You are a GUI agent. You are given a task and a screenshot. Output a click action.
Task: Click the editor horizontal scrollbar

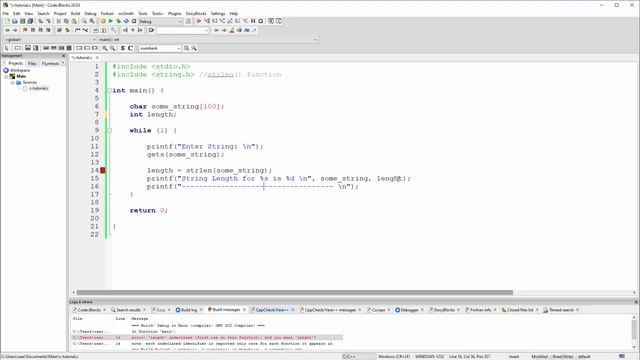(295, 292)
